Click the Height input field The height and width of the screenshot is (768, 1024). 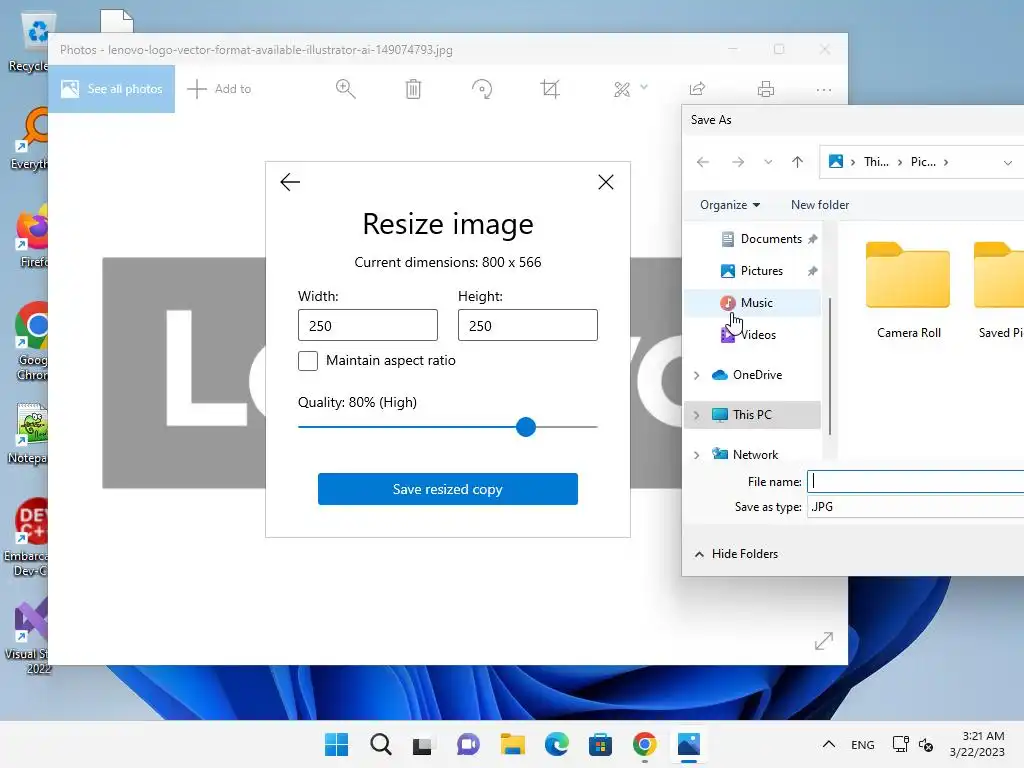tap(528, 325)
